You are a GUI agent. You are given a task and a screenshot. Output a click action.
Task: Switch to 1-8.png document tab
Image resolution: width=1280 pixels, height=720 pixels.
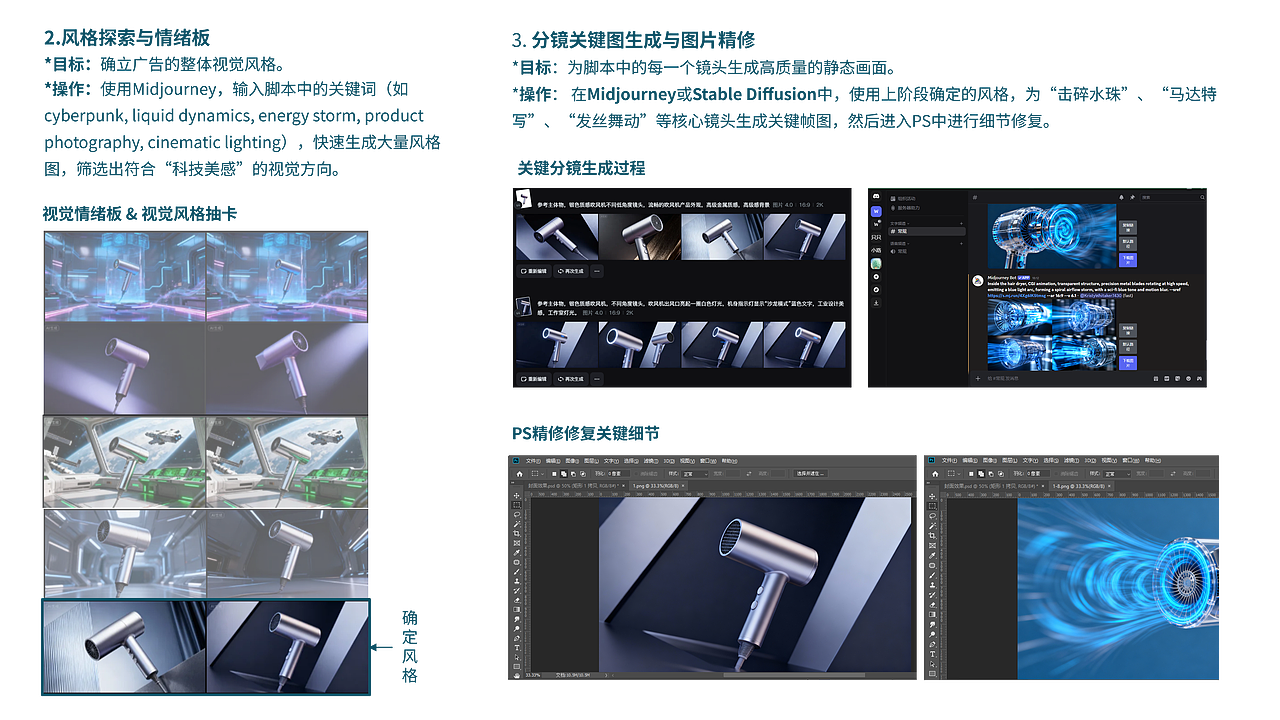click(1079, 486)
